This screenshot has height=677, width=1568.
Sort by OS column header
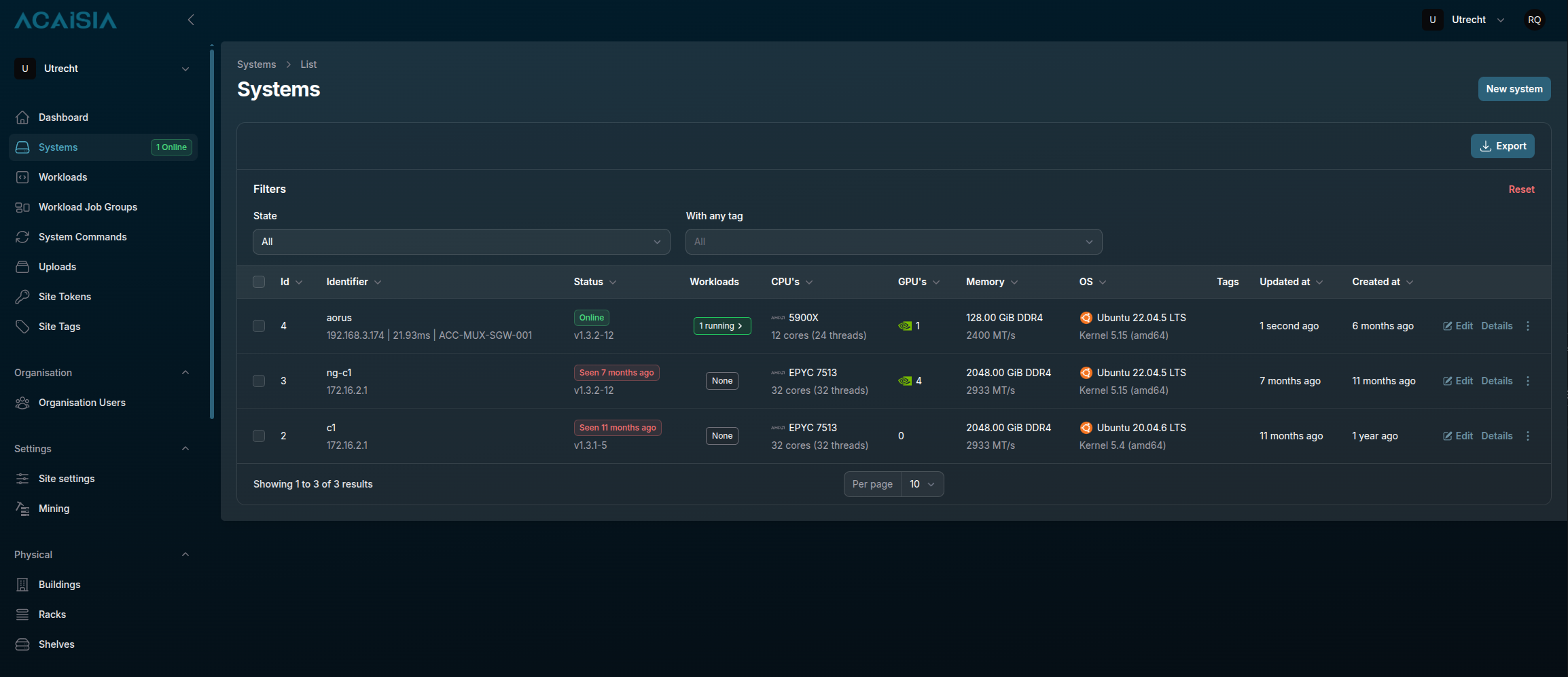(1093, 282)
